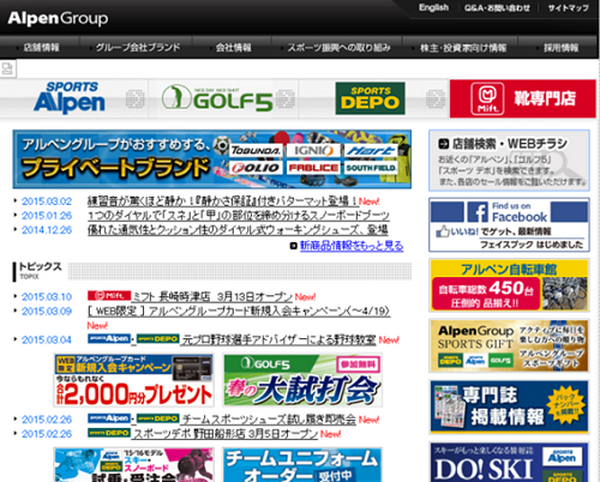The image size is (600, 482).
Task: Open the プライベートブランド banner
Action: pos(212,159)
